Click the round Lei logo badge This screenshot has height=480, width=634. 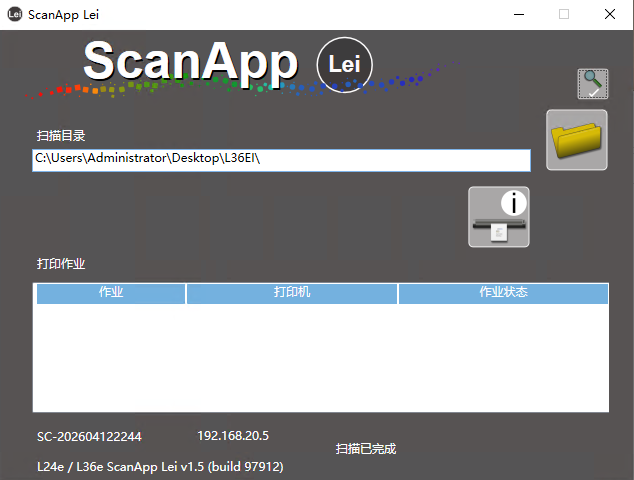pos(344,65)
